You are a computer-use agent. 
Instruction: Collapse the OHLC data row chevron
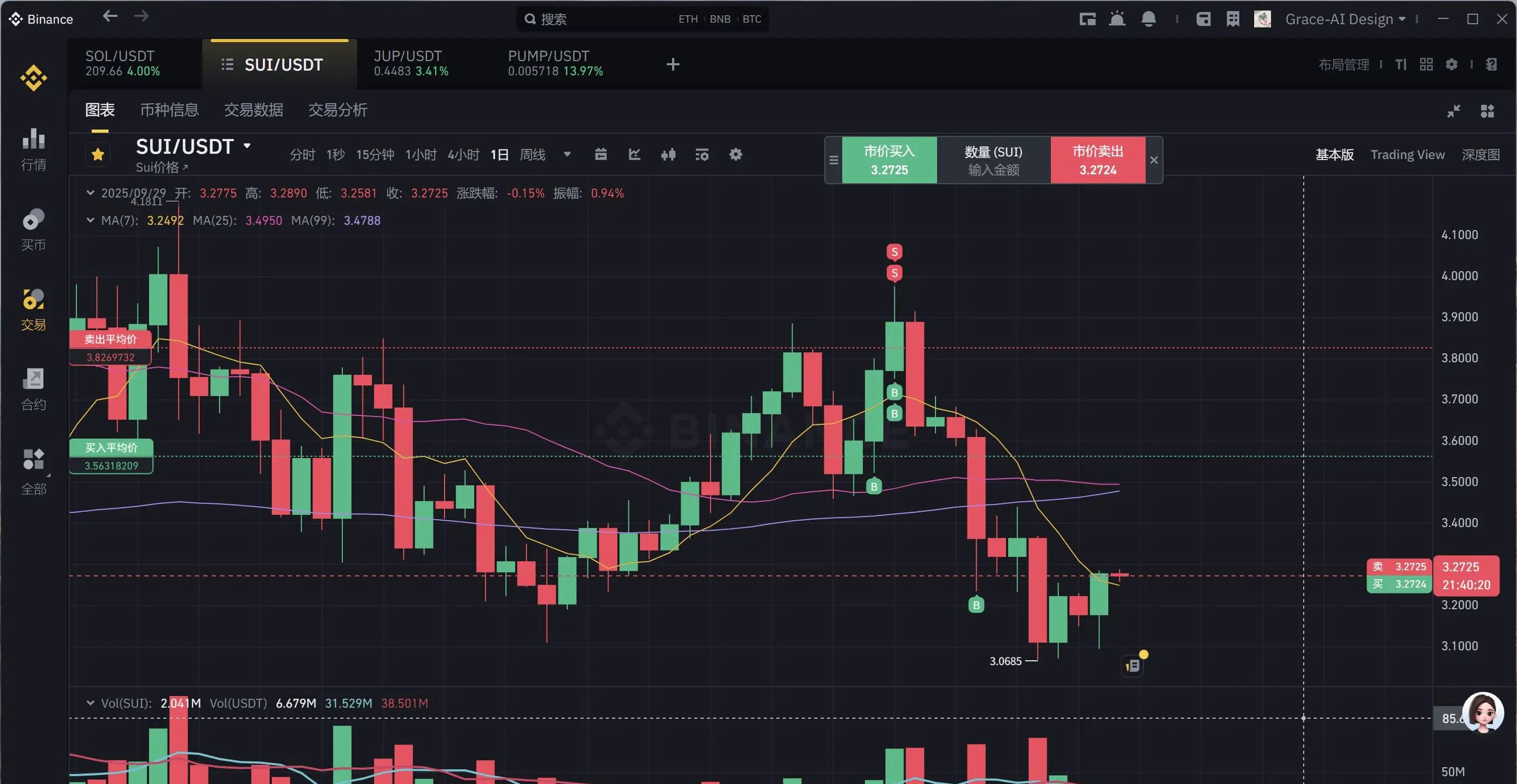(x=90, y=193)
